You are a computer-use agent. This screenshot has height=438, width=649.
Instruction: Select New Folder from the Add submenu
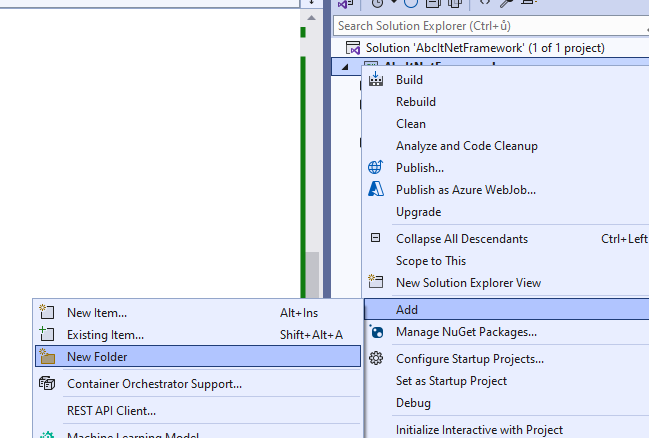point(97,357)
